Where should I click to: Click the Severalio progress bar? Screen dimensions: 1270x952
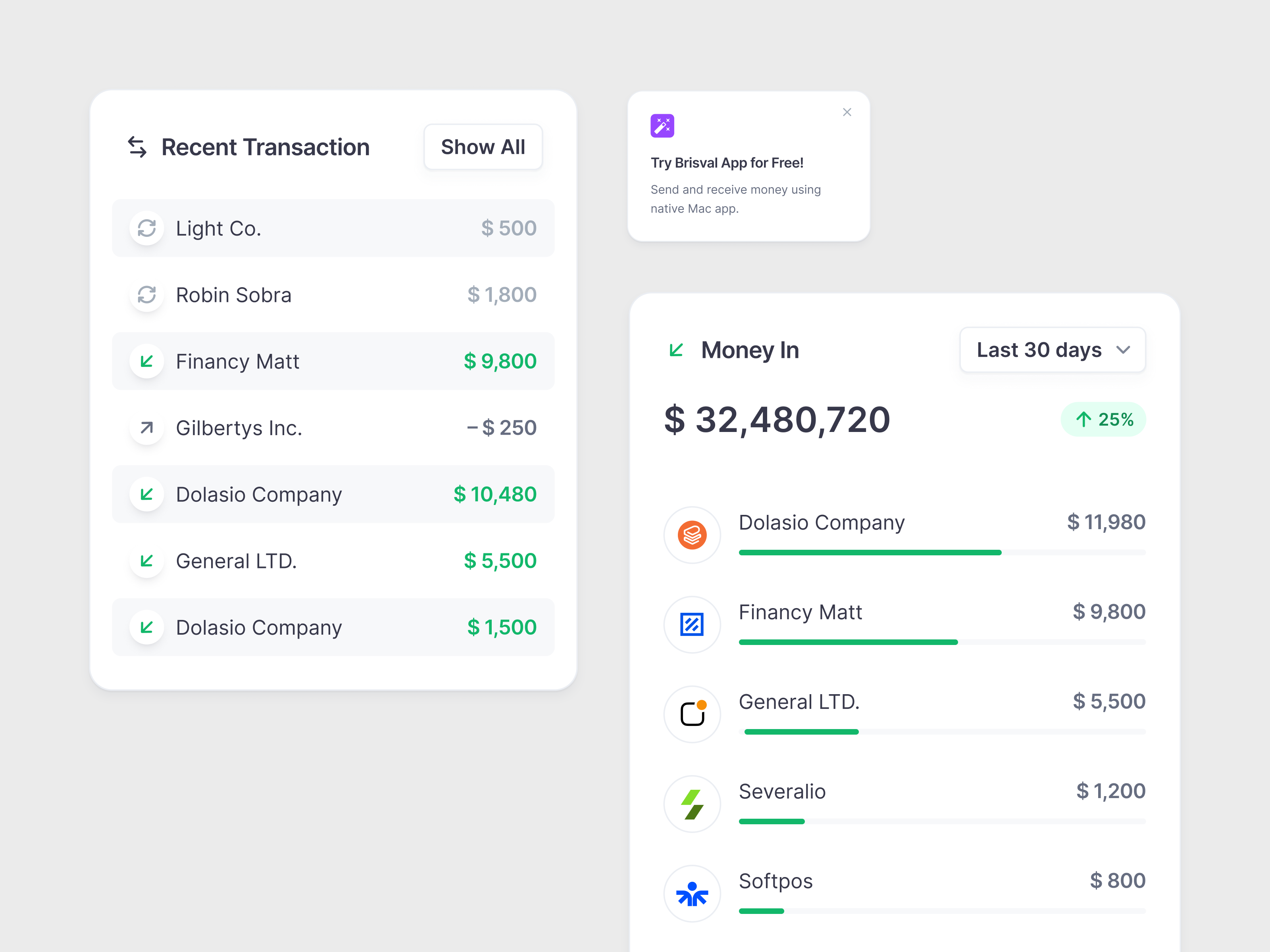click(942, 822)
